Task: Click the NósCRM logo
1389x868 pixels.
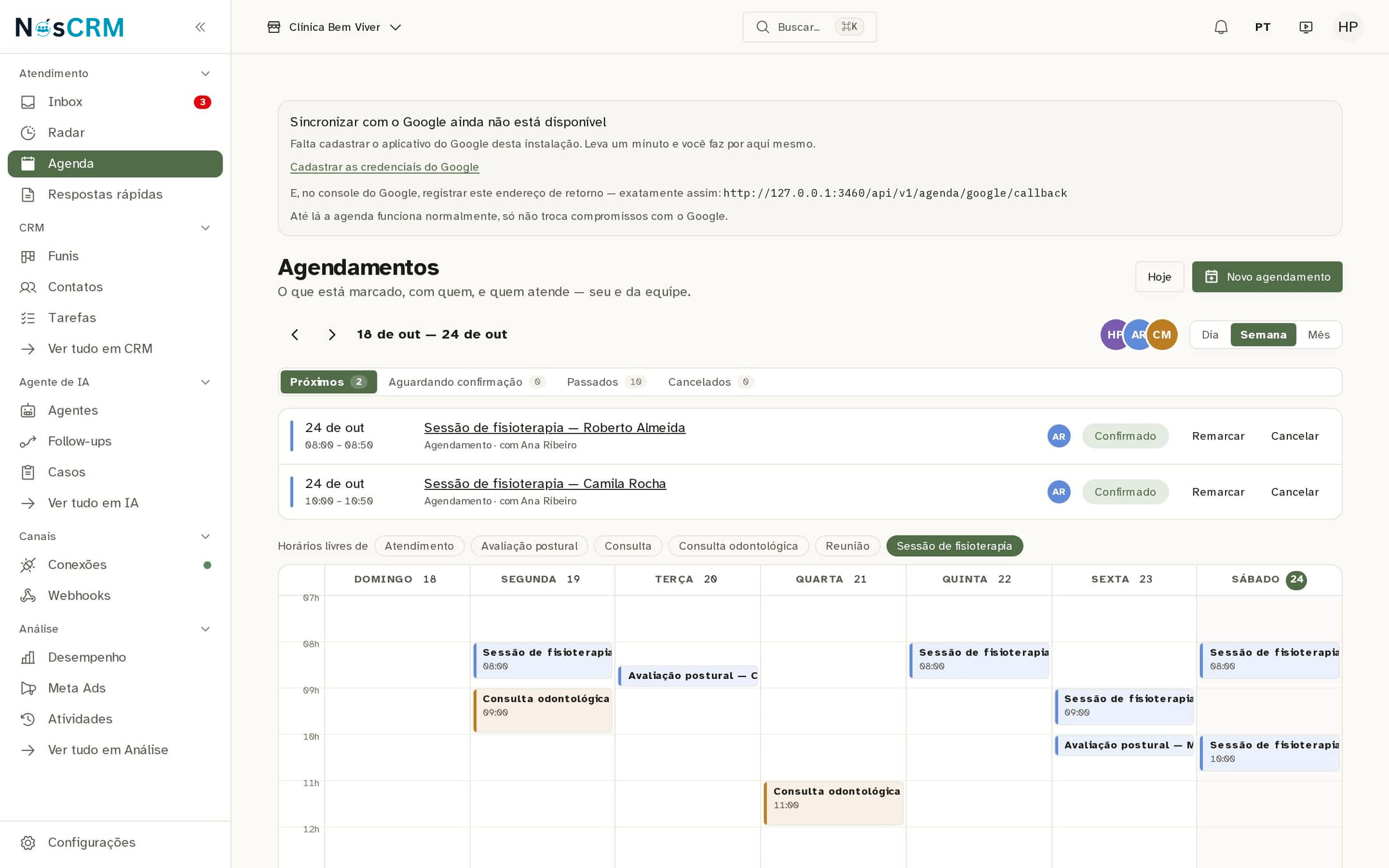Action: 69,27
